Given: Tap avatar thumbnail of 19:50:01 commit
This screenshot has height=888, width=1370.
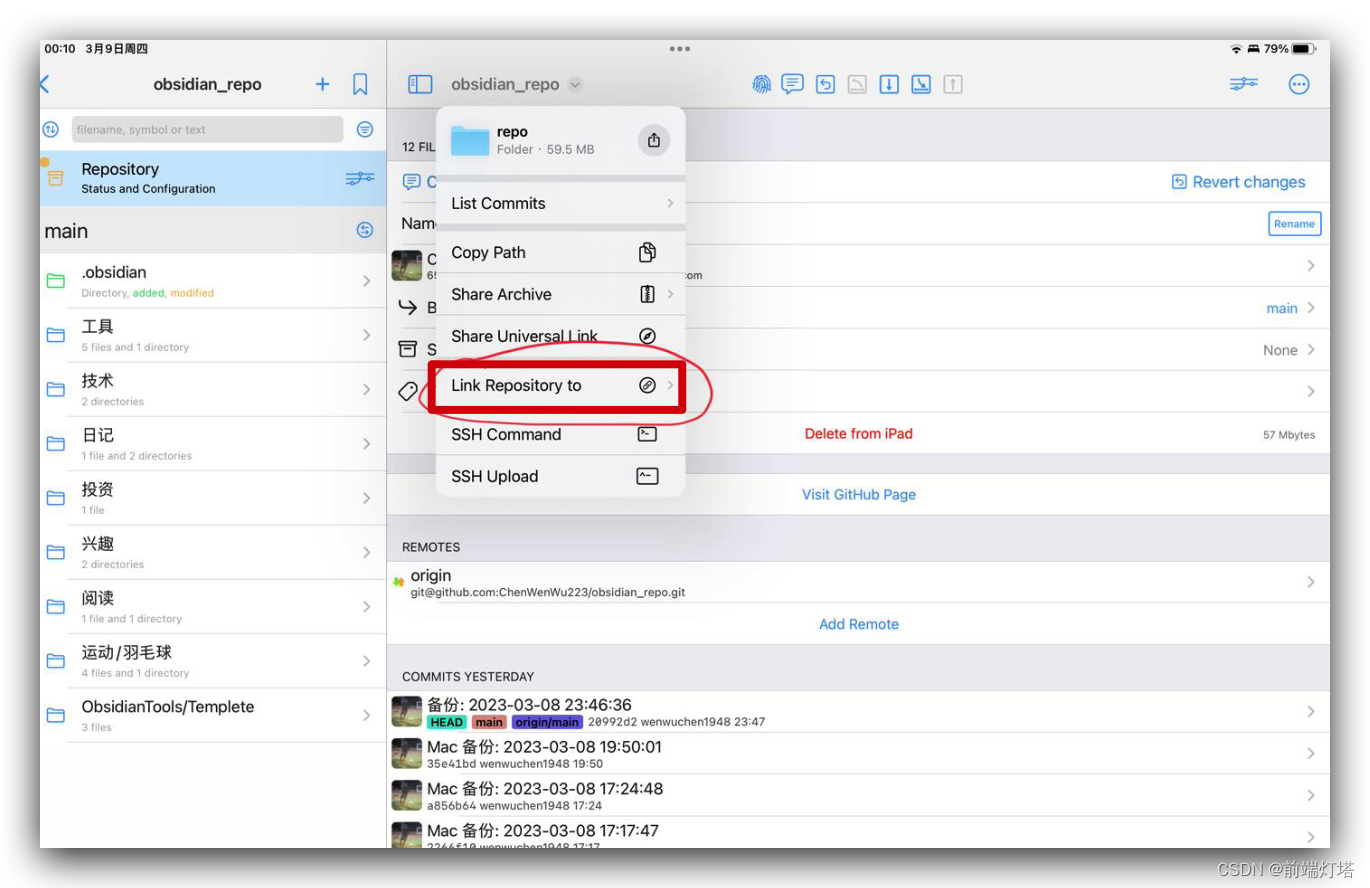Looking at the screenshot, I should 406,753.
